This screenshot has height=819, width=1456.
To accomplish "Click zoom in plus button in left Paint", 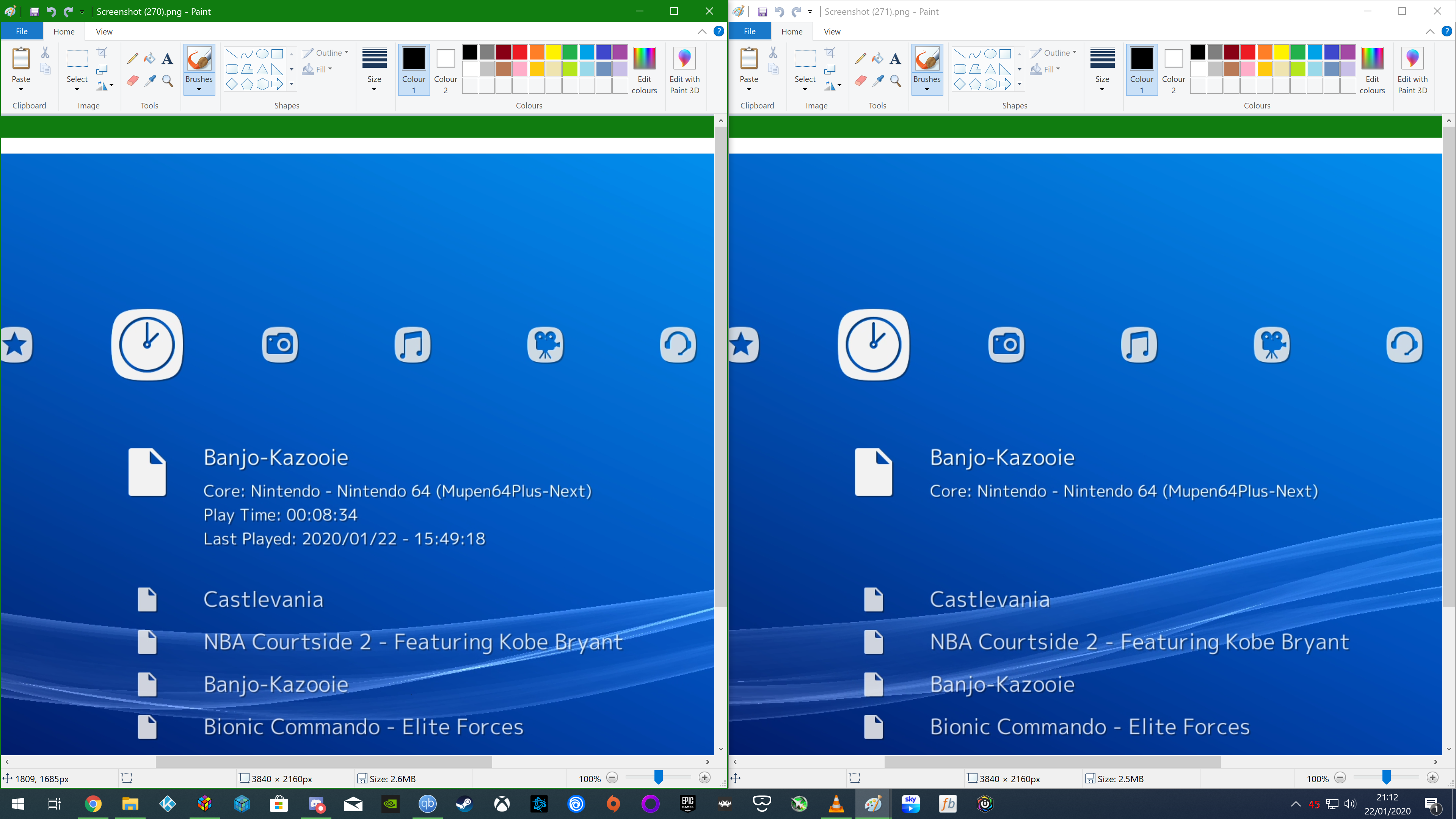I will [704, 778].
